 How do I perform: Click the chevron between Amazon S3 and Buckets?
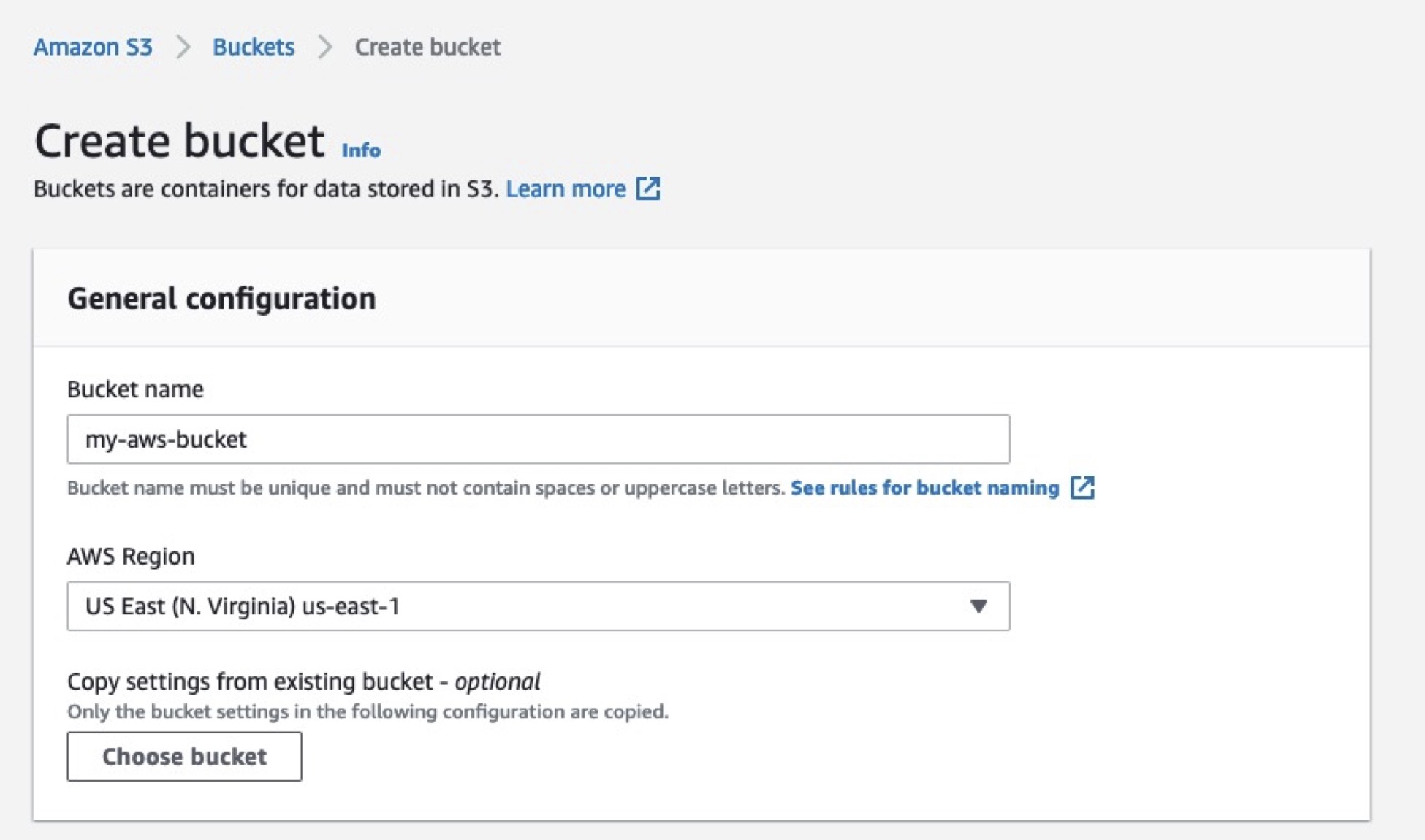click(183, 47)
